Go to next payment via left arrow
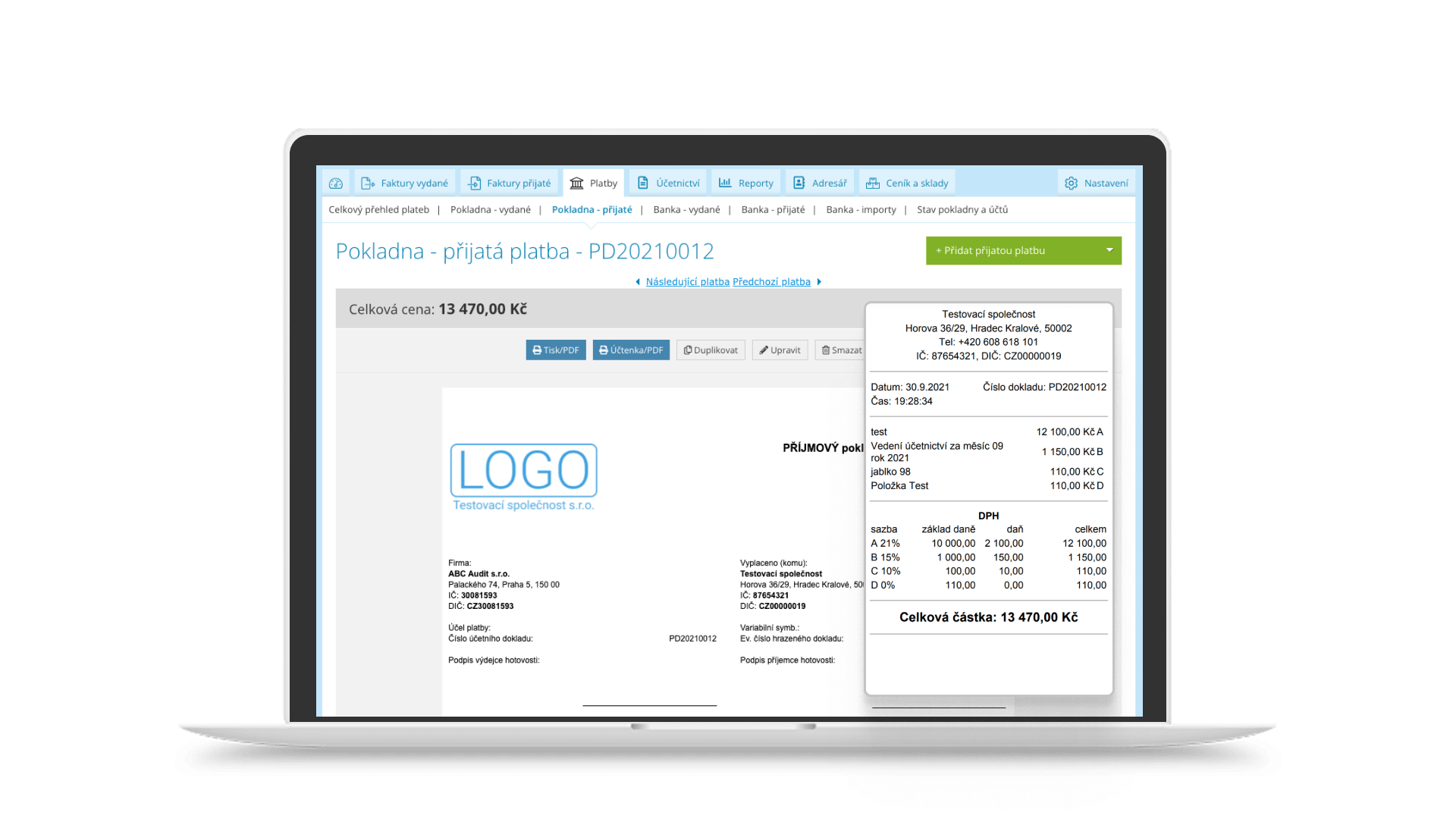This screenshot has width=1456, height=819. [x=638, y=282]
